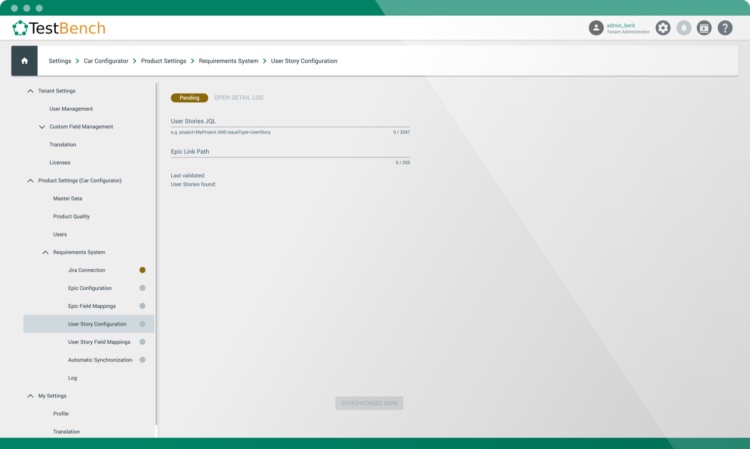
Task: Click Requirements System breadcrumb link
Action: point(228,61)
